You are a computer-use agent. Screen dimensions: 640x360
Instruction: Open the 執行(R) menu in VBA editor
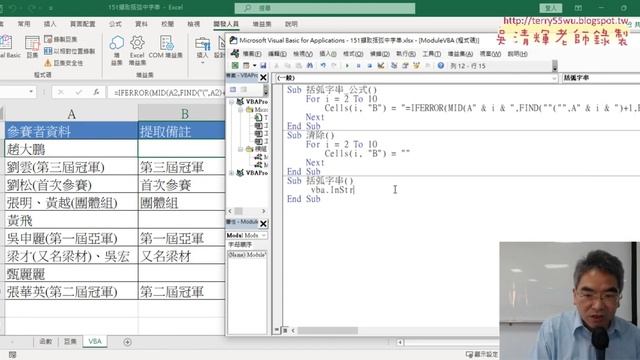pos(406,54)
